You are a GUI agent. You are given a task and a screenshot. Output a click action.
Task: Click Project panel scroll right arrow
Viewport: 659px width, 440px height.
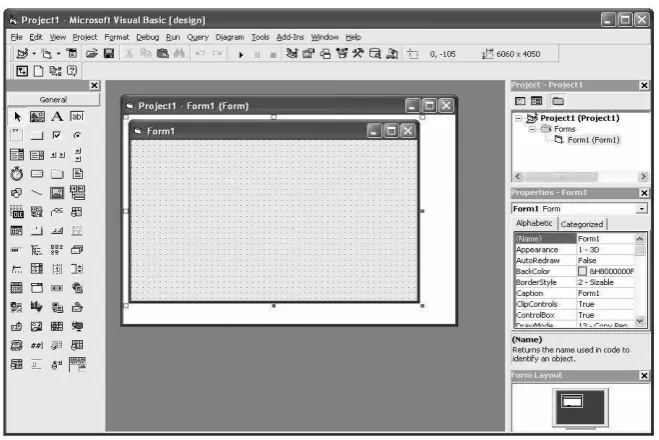[643, 177]
